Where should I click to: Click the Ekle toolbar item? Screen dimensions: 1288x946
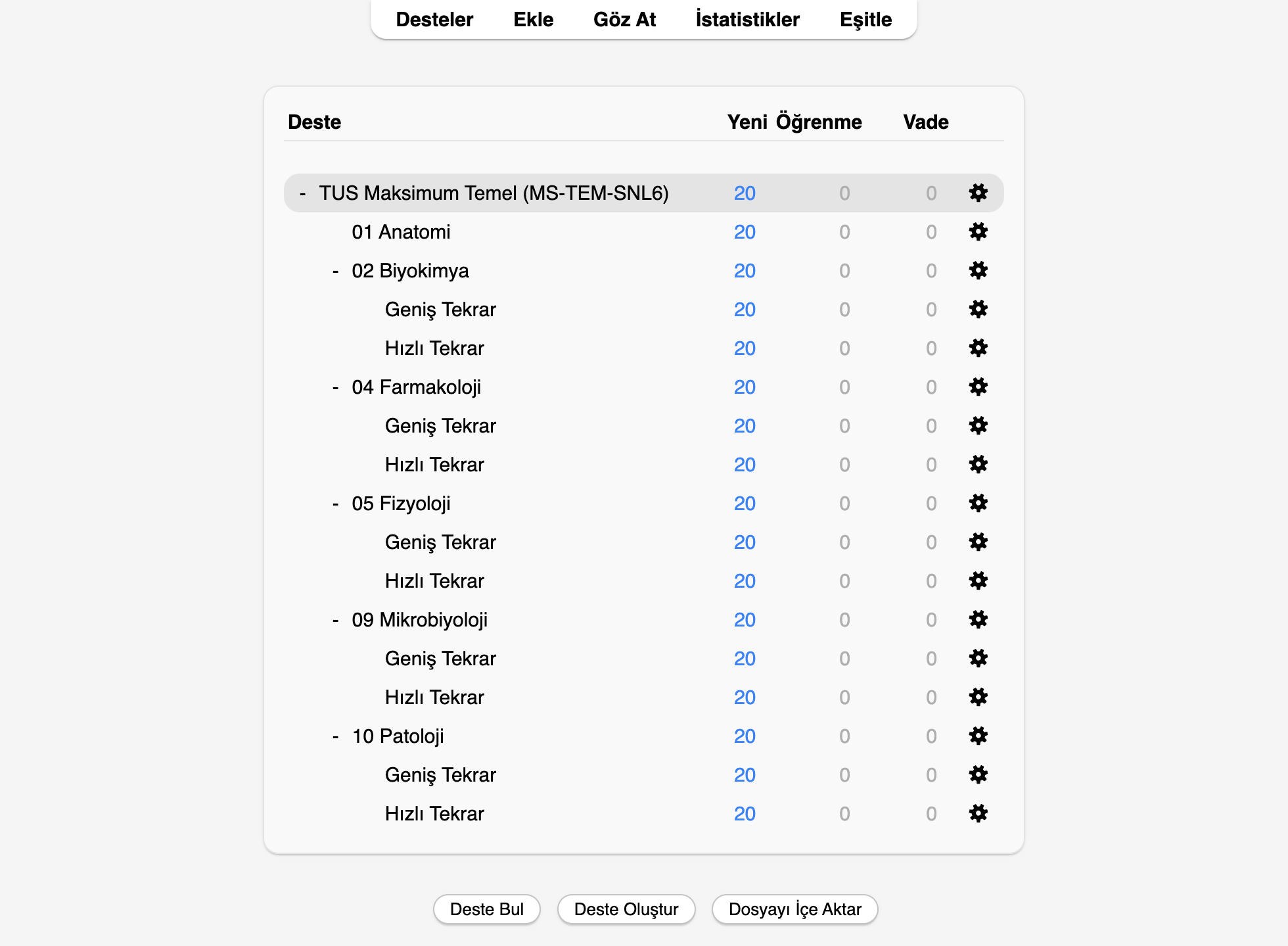[x=533, y=19]
